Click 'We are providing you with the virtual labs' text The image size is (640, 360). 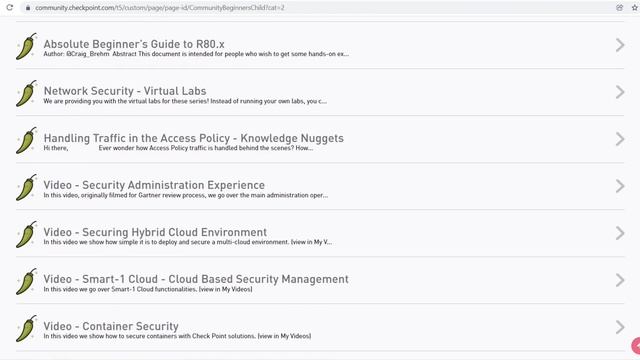pos(185,101)
